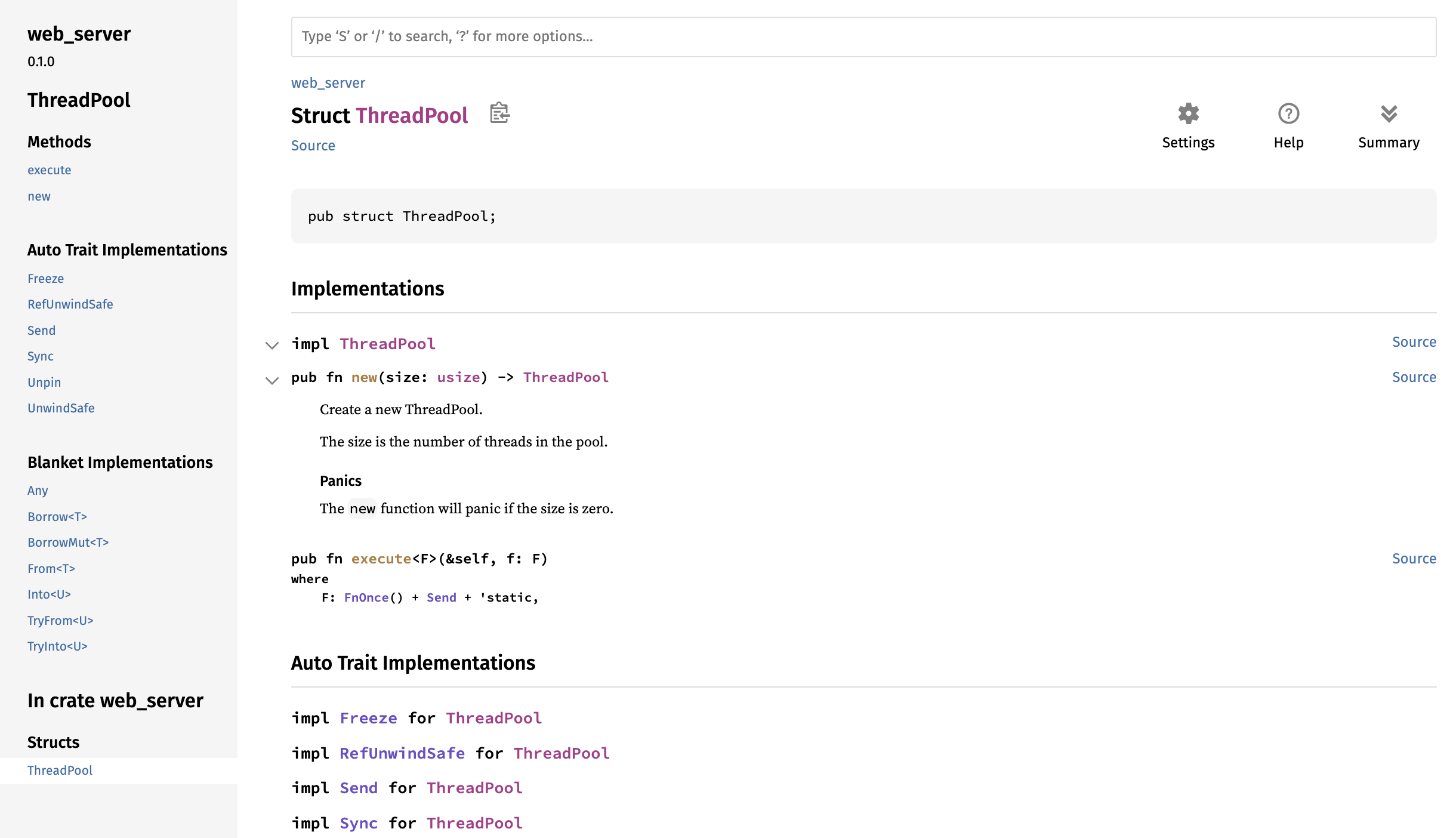
Task: Click new function name in signature
Action: (x=364, y=377)
